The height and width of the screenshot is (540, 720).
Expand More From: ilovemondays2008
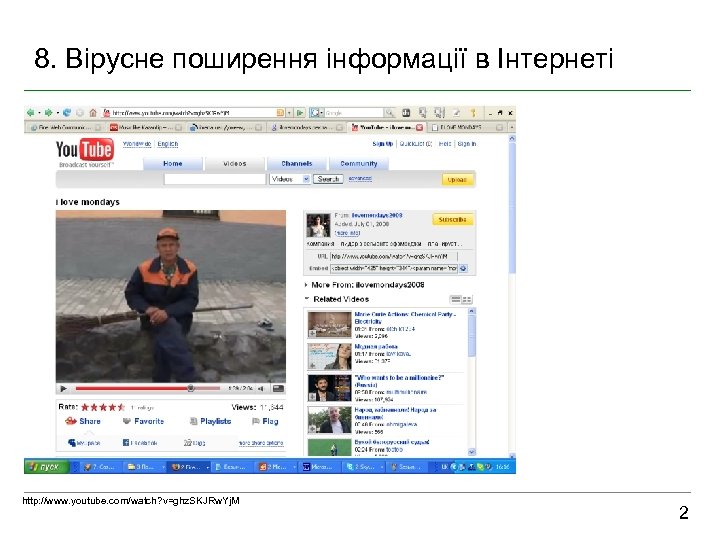pyautogui.click(x=306, y=285)
